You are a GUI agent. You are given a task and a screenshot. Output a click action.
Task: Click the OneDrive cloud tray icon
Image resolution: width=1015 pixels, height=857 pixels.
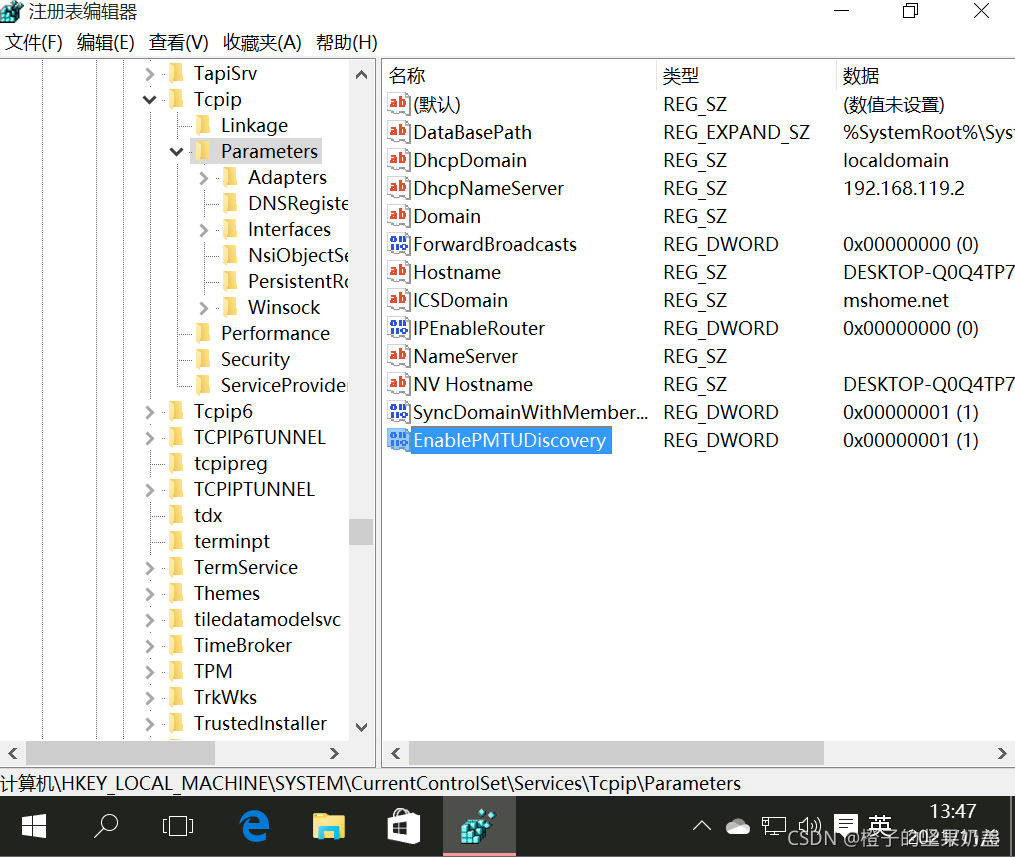coord(737,827)
